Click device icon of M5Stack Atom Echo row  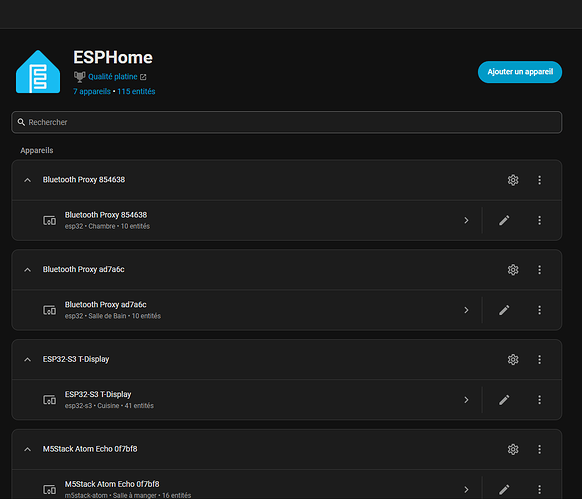tap(50, 490)
